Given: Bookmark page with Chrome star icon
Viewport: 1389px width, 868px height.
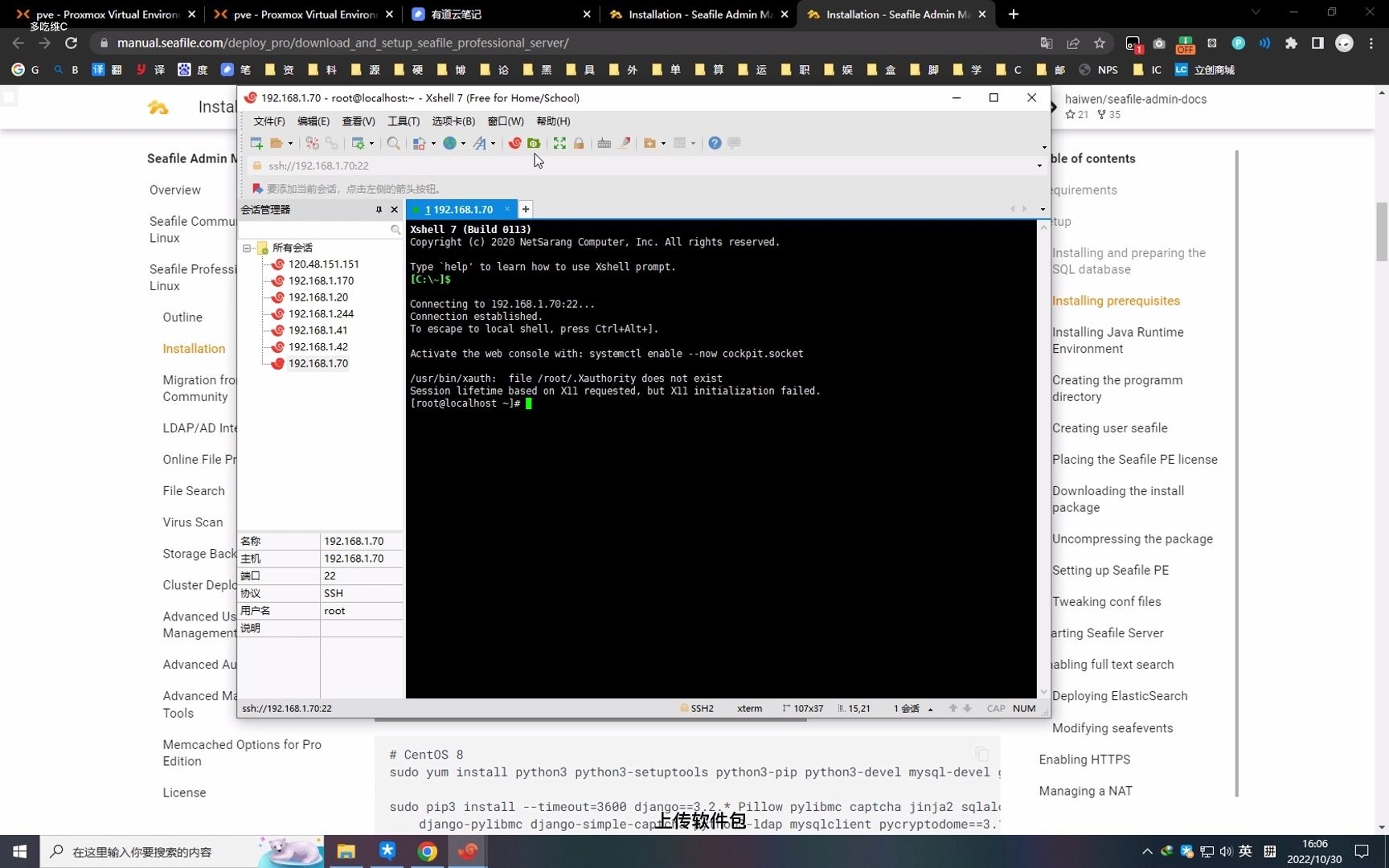Looking at the screenshot, I should click(x=1100, y=43).
